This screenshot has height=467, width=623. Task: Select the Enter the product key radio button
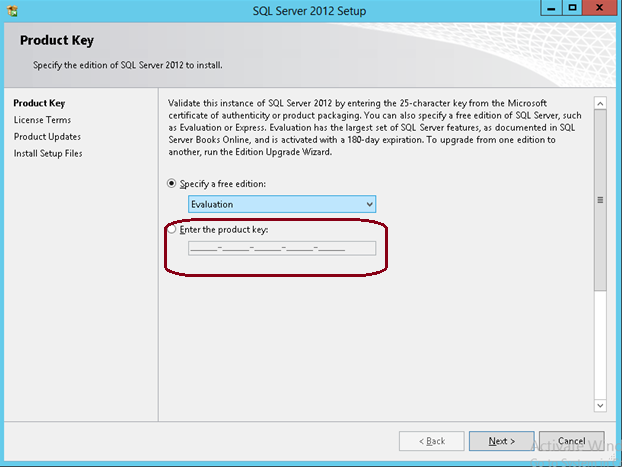[172, 229]
